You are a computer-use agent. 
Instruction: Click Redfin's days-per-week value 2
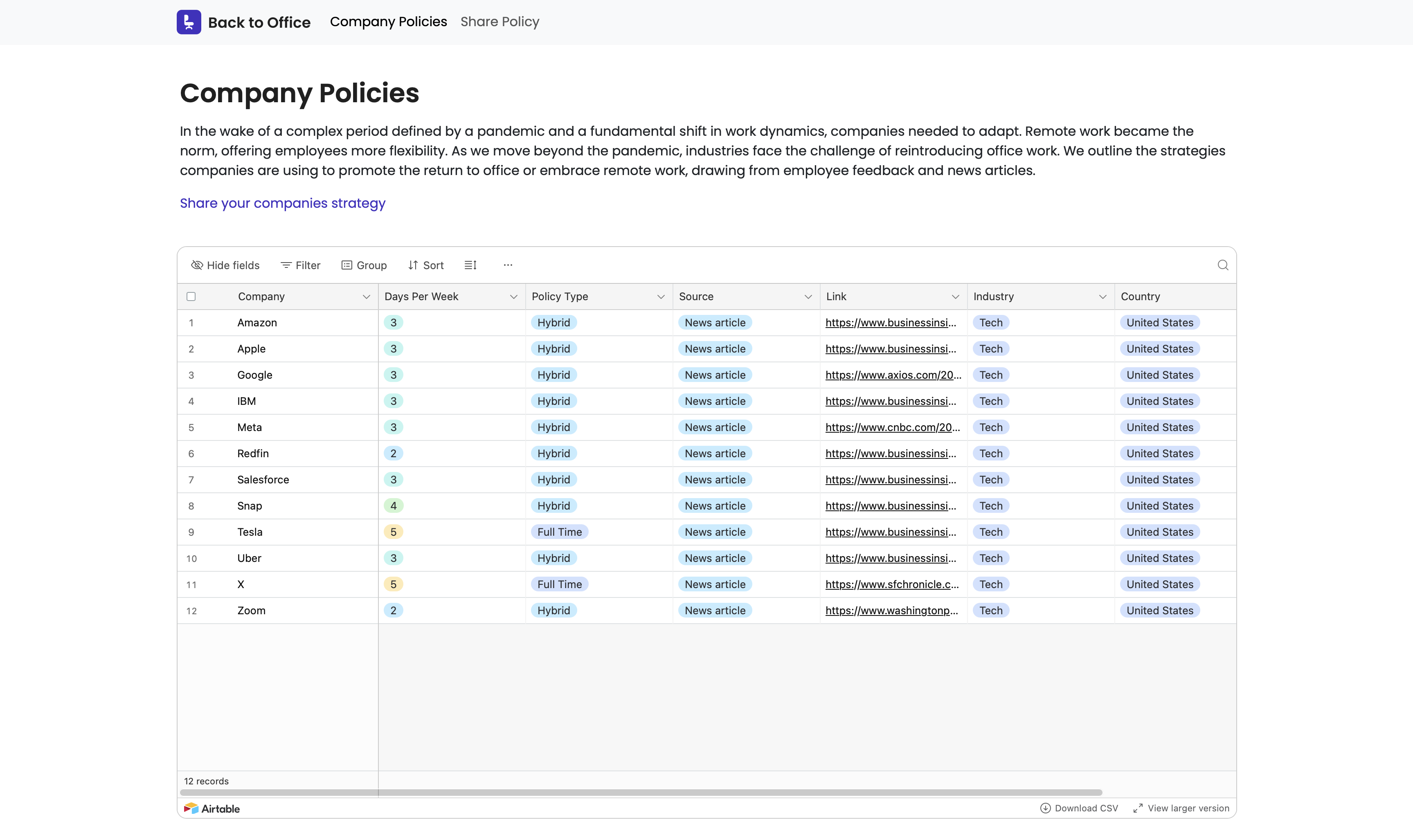pyautogui.click(x=394, y=454)
